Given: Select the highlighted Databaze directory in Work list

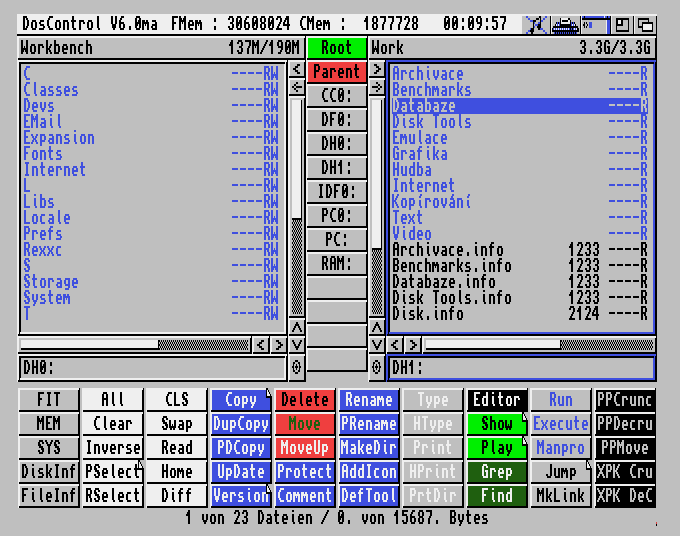Looking at the screenshot, I should 520,106.
